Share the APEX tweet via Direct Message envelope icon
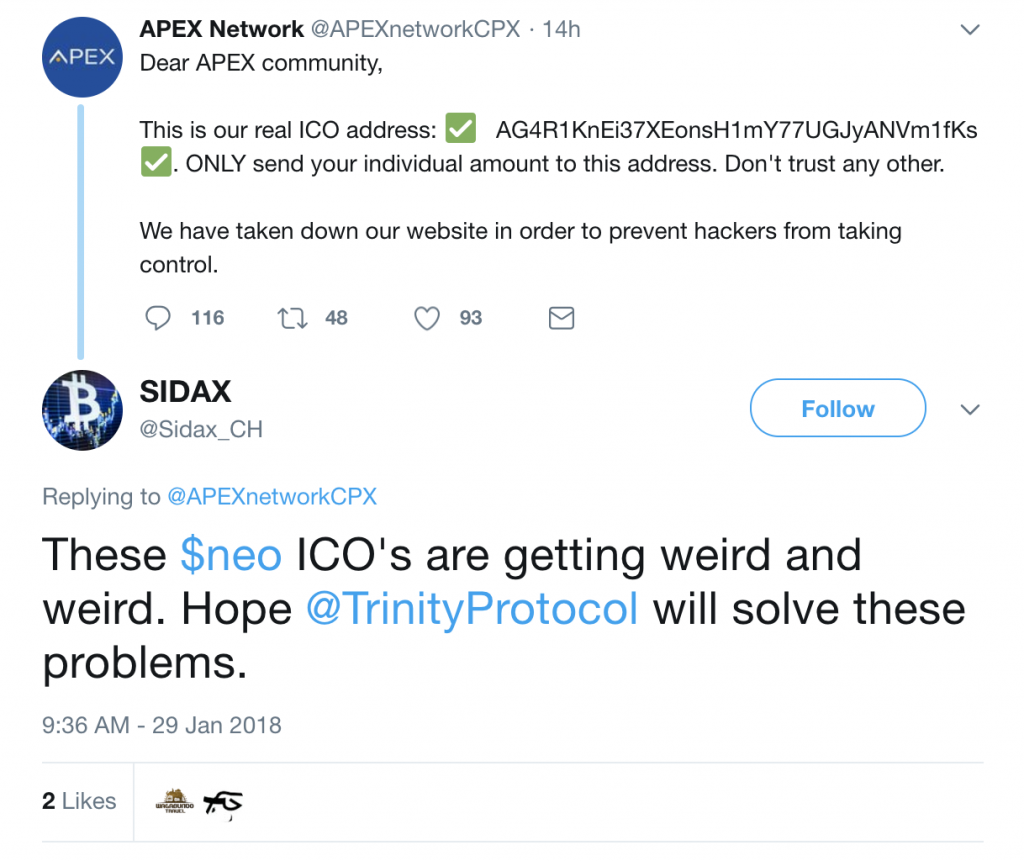Screen dimensions: 1024x861 (x=561, y=318)
